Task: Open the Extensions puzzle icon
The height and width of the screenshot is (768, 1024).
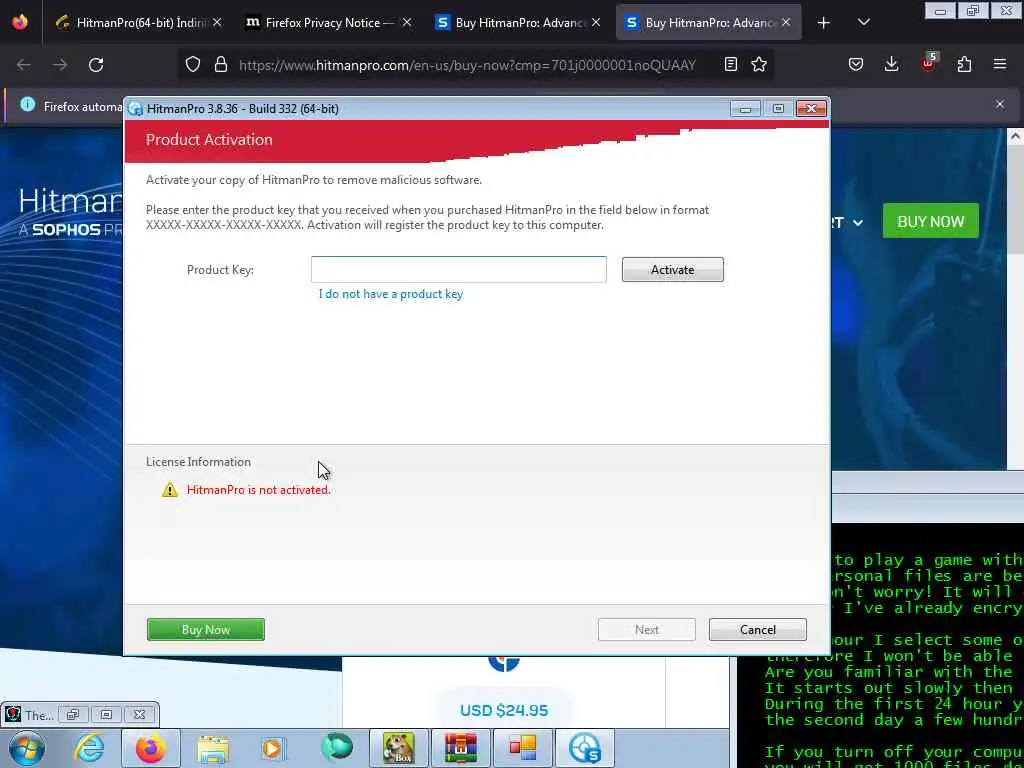Action: [964, 64]
